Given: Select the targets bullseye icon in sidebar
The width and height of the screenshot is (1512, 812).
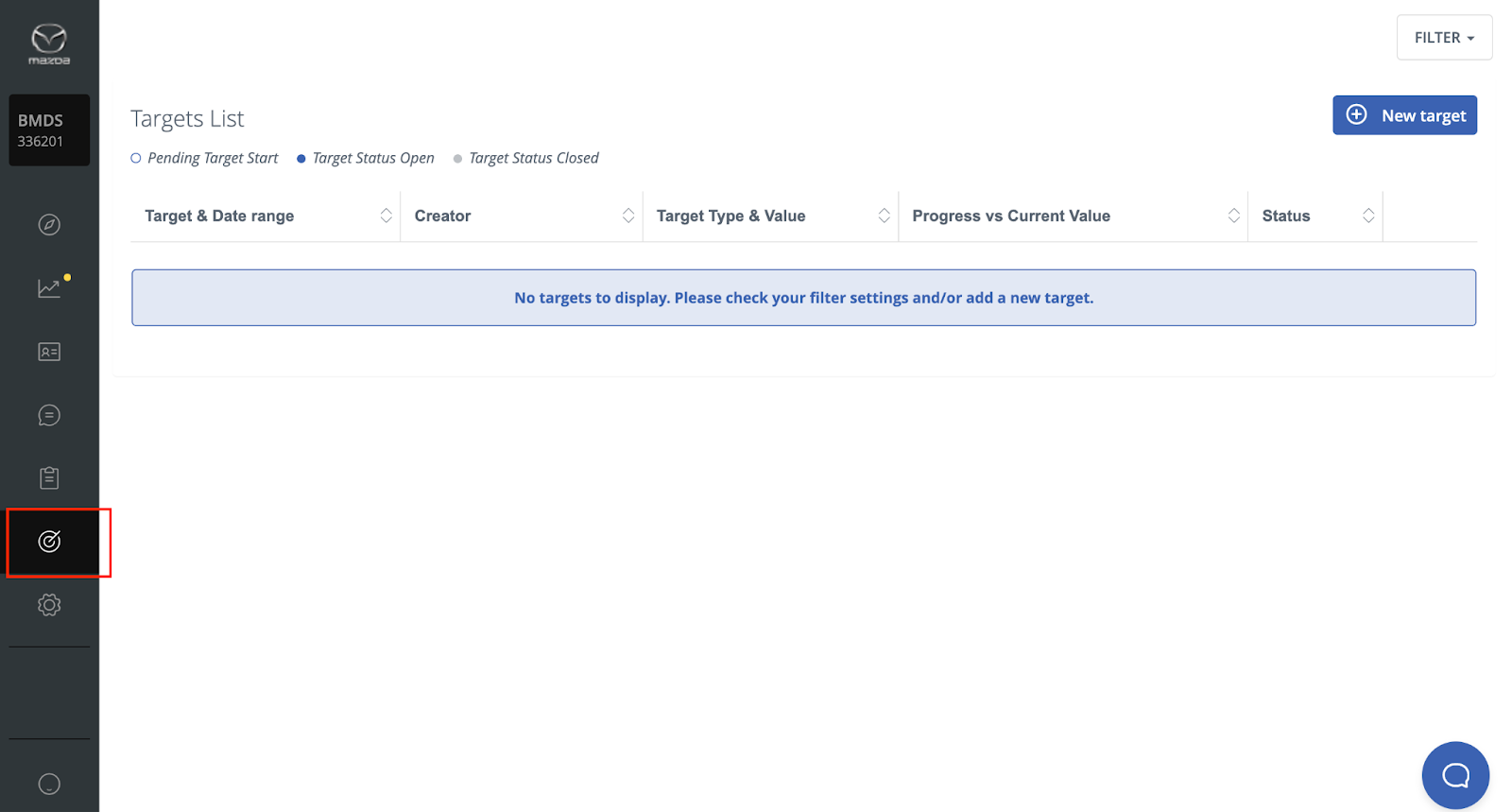Looking at the screenshot, I should click(49, 542).
